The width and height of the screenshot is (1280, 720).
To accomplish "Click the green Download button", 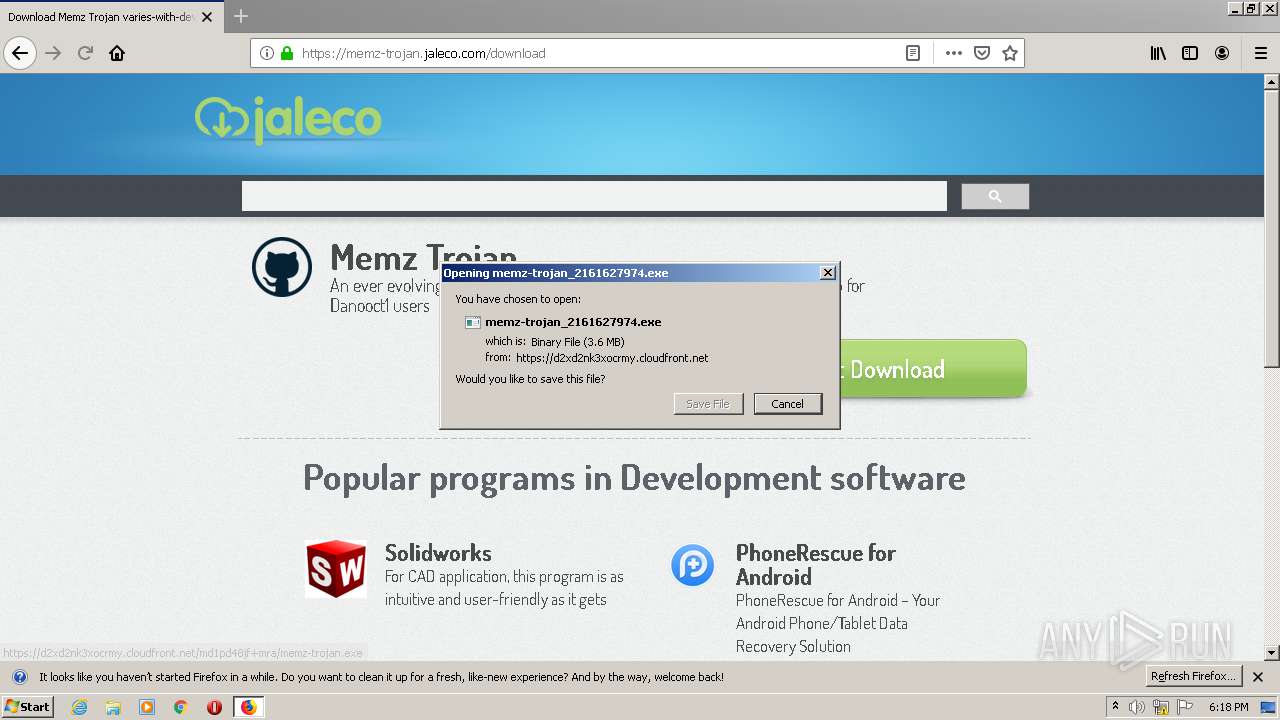I will pyautogui.click(x=932, y=369).
